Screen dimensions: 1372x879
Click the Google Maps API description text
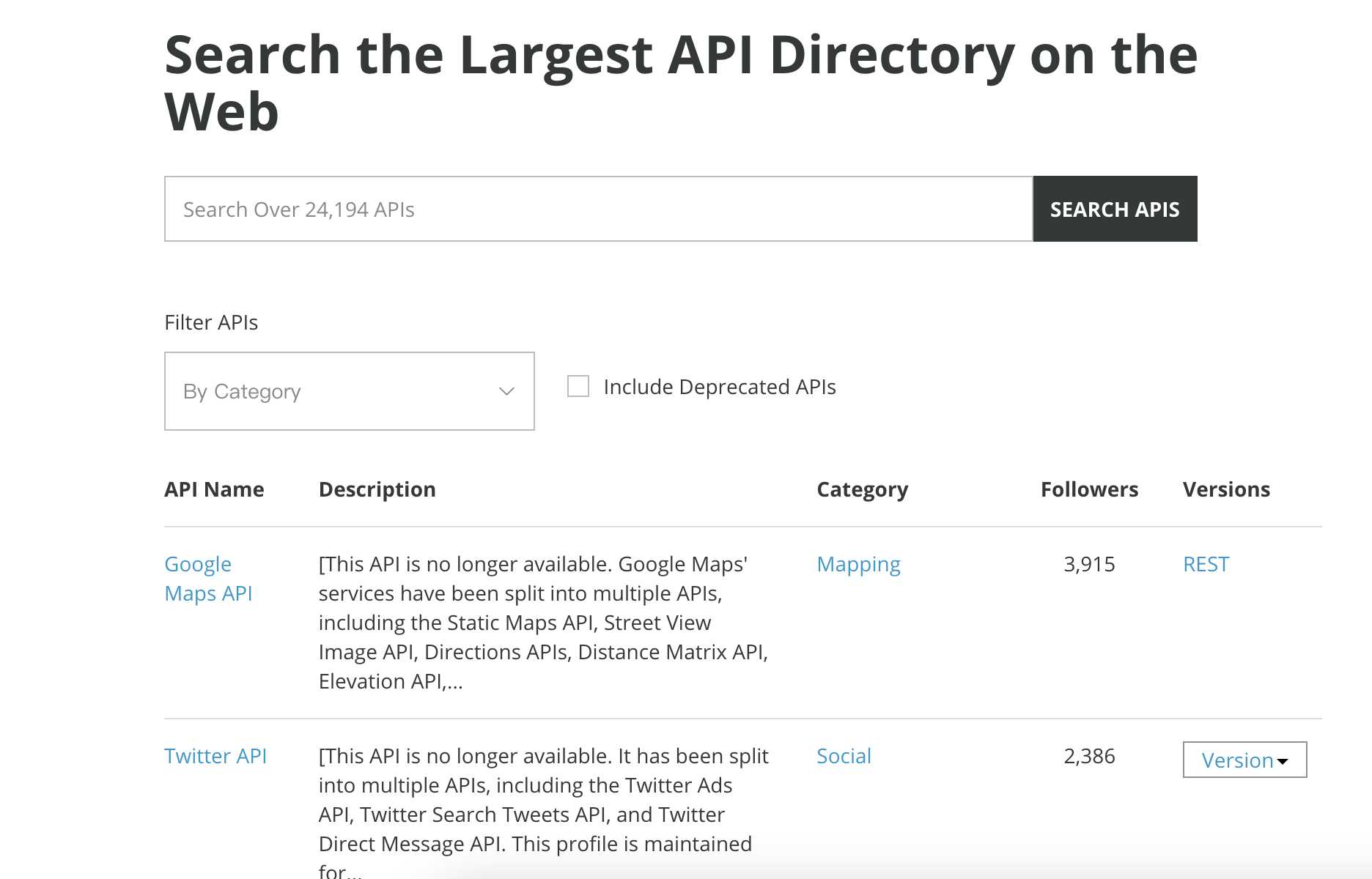(544, 623)
